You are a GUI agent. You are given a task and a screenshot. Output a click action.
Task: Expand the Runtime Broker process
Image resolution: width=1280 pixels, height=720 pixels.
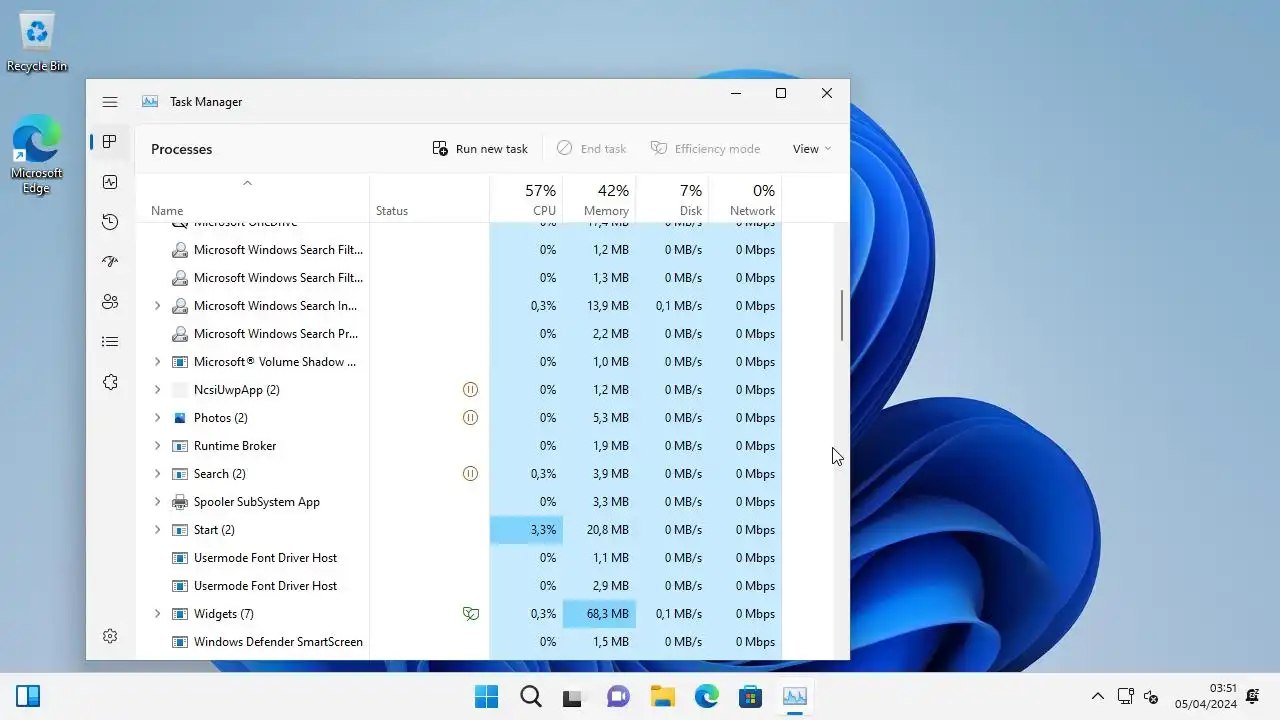(157, 446)
